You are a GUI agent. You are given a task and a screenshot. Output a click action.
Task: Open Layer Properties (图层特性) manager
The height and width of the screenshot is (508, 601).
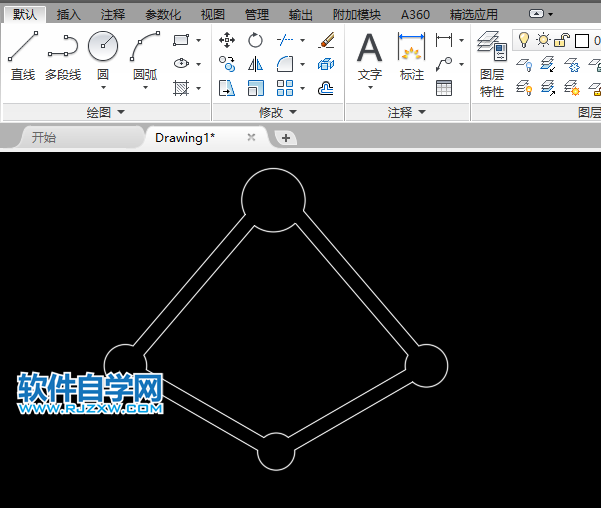click(491, 63)
